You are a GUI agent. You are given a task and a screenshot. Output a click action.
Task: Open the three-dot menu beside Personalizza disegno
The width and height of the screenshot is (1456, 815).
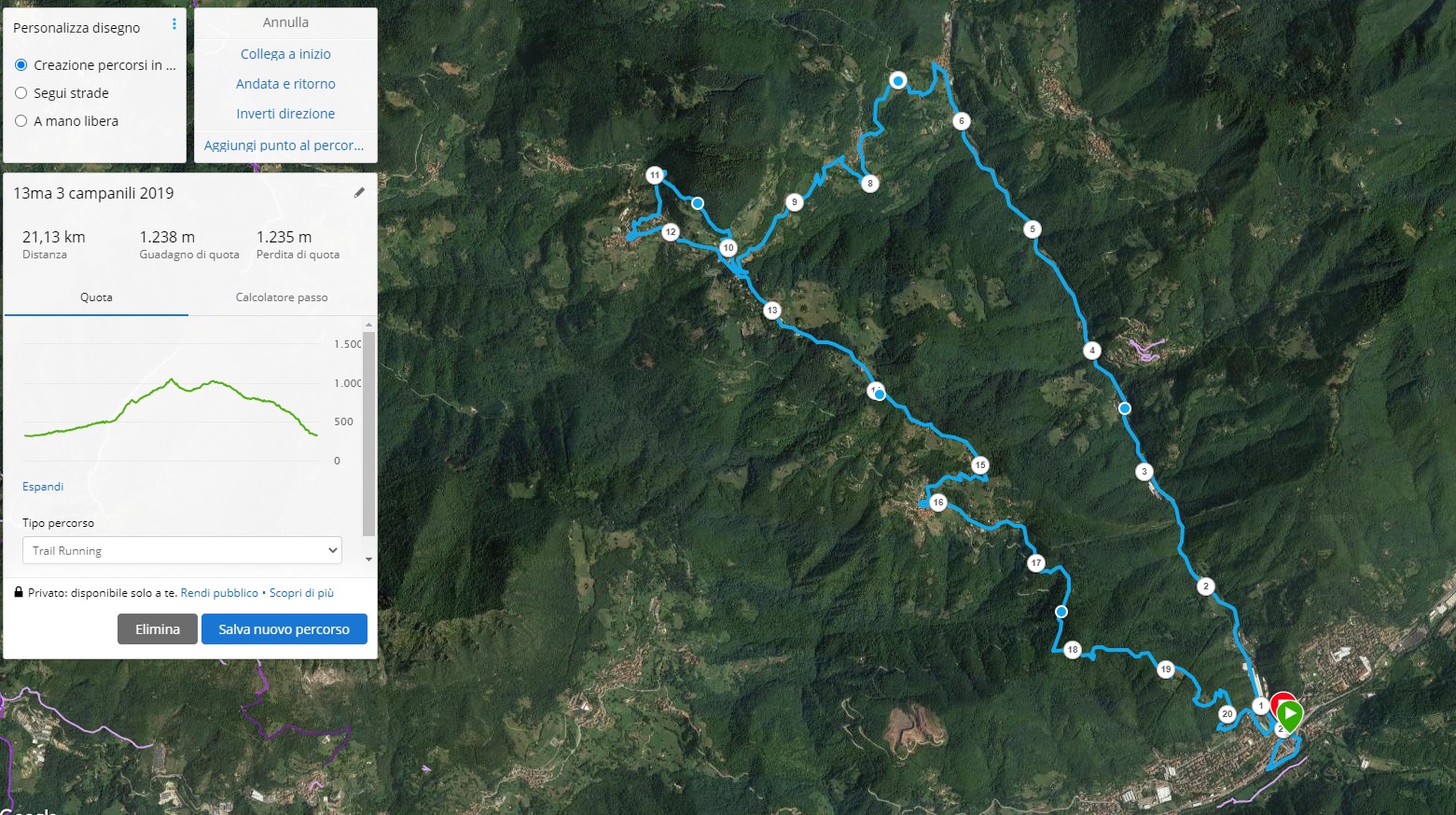coord(174,24)
